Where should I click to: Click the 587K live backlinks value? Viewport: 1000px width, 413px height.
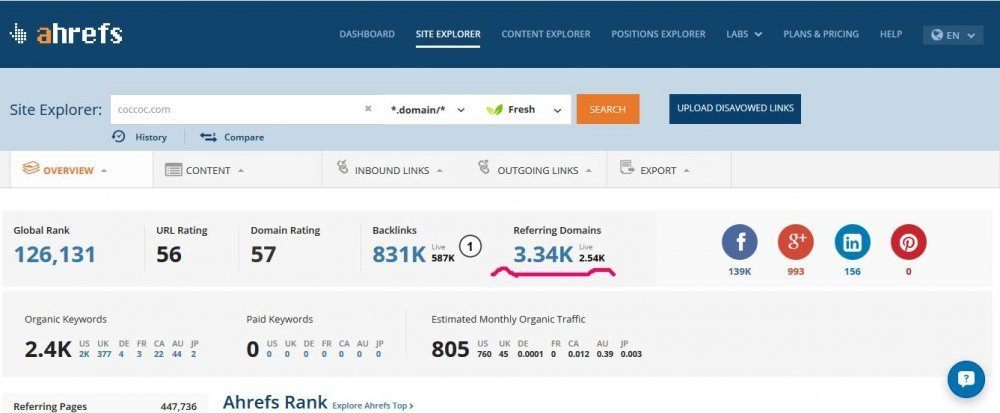point(443,258)
